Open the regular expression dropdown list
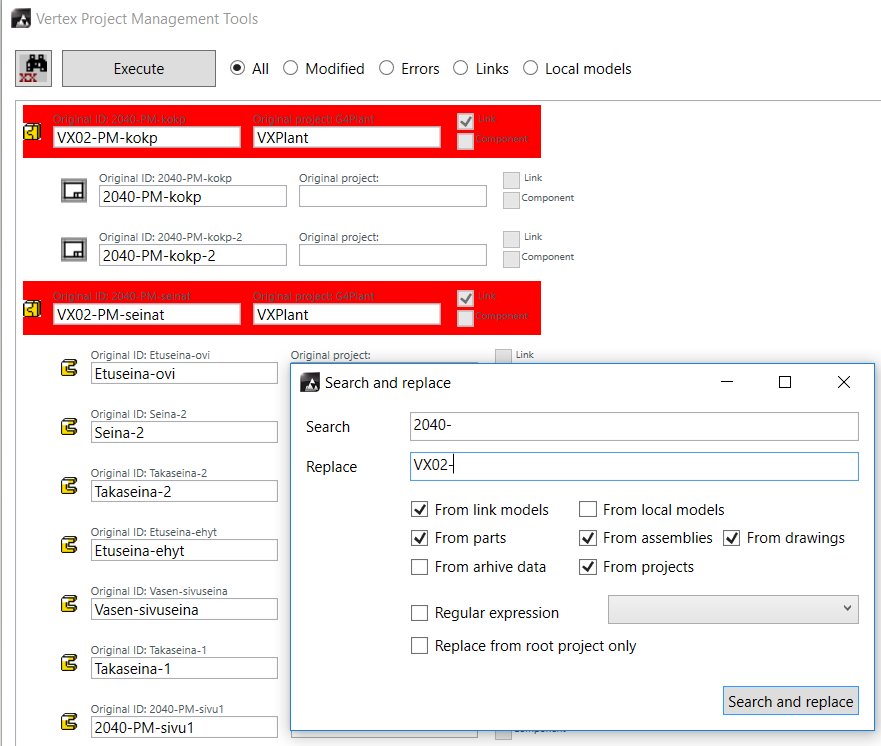Screen dimensions: 881x746 tap(733, 609)
